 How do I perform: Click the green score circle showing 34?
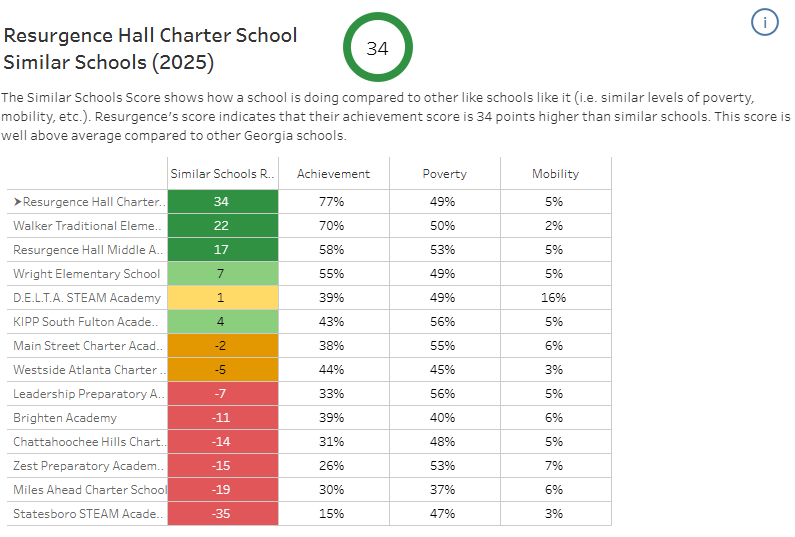click(x=377, y=47)
